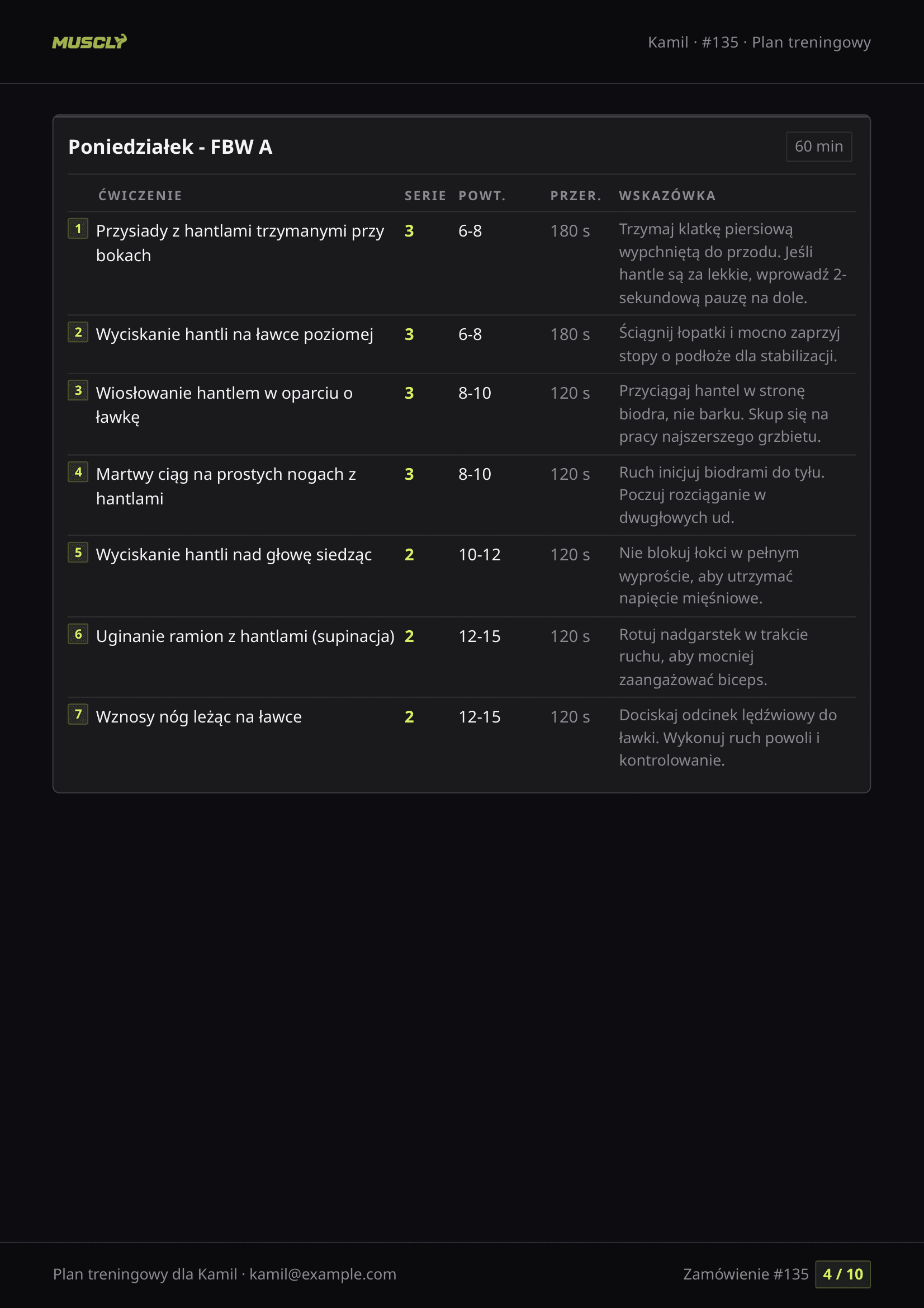Click the 4 / 10 page indicator

pos(842,1274)
